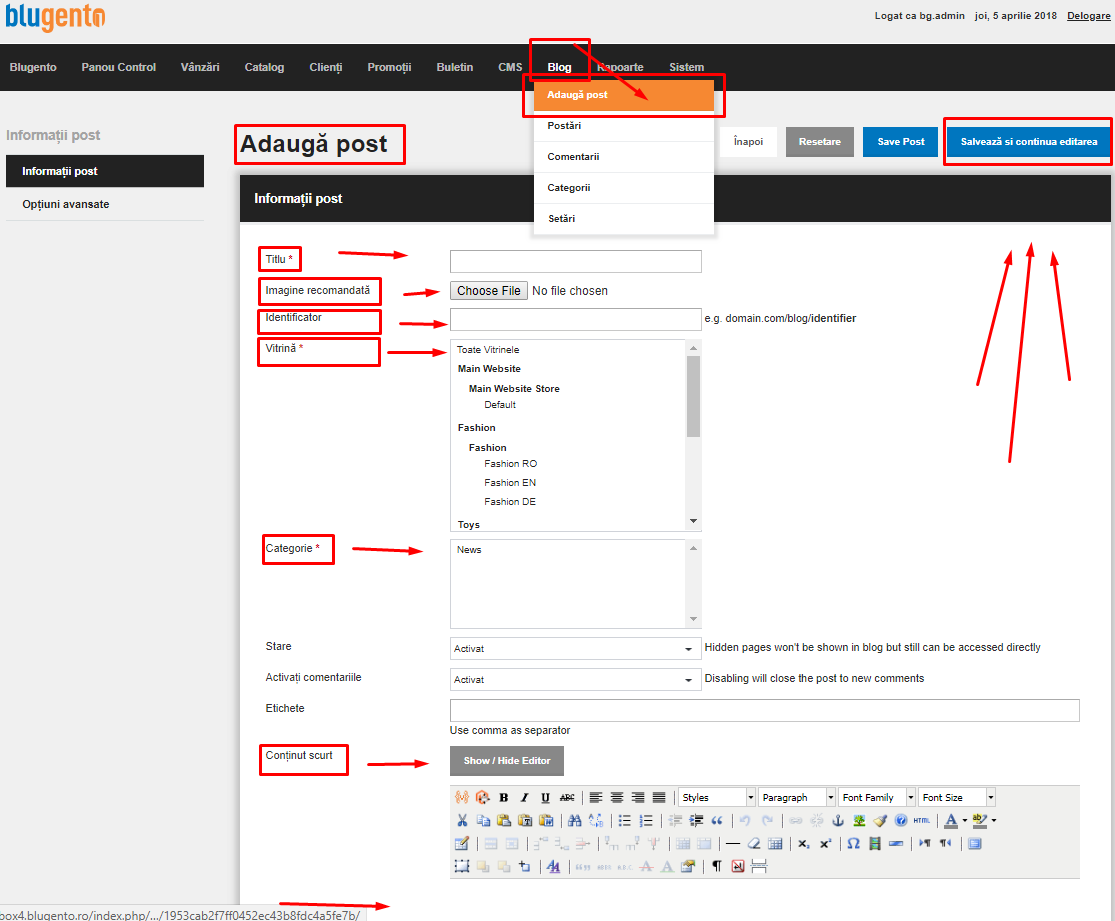Image resolution: width=1115 pixels, height=921 pixels.
Task: Apply superscript formatting
Action: pyautogui.click(x=825, y=843)
